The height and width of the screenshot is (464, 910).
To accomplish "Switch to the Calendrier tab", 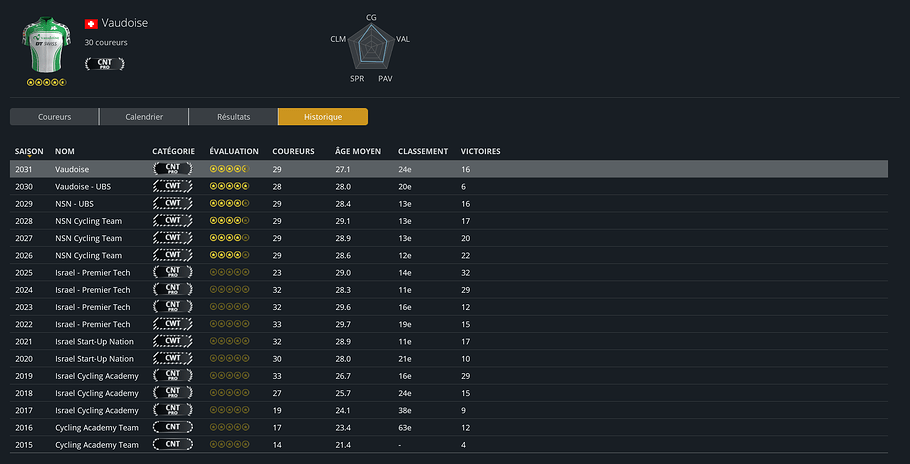I will coord(144,117).
